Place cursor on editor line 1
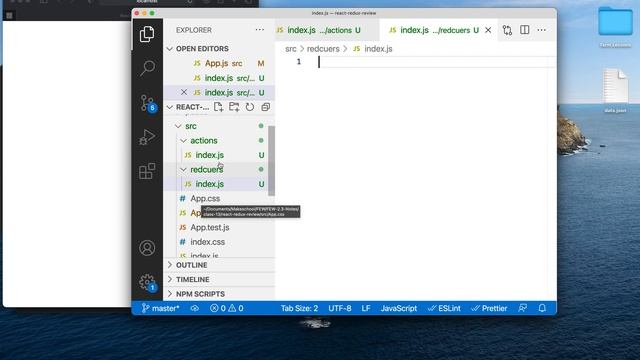Viewport: 640px width, 360px height. click(437, 62)
